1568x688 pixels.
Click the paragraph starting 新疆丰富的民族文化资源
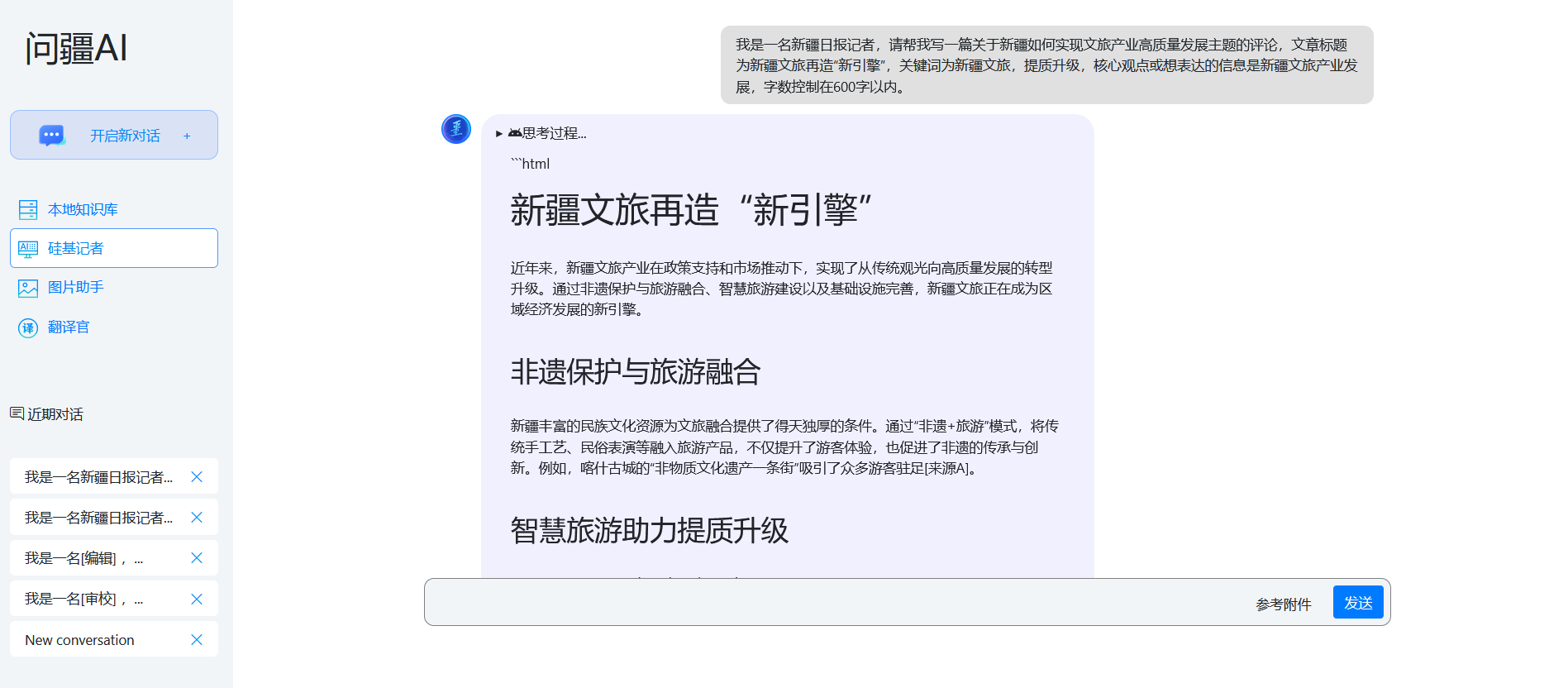pyautogui.click(x=784, y=447)
